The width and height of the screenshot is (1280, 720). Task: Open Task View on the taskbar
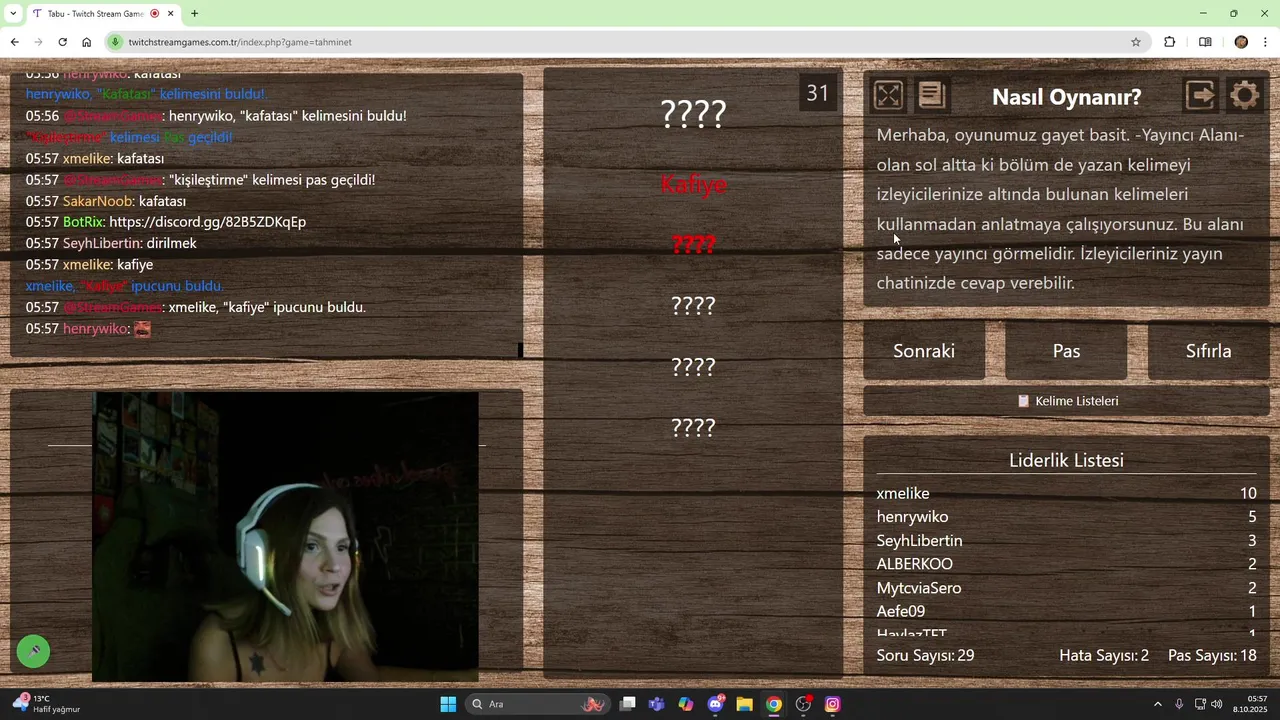628,704
